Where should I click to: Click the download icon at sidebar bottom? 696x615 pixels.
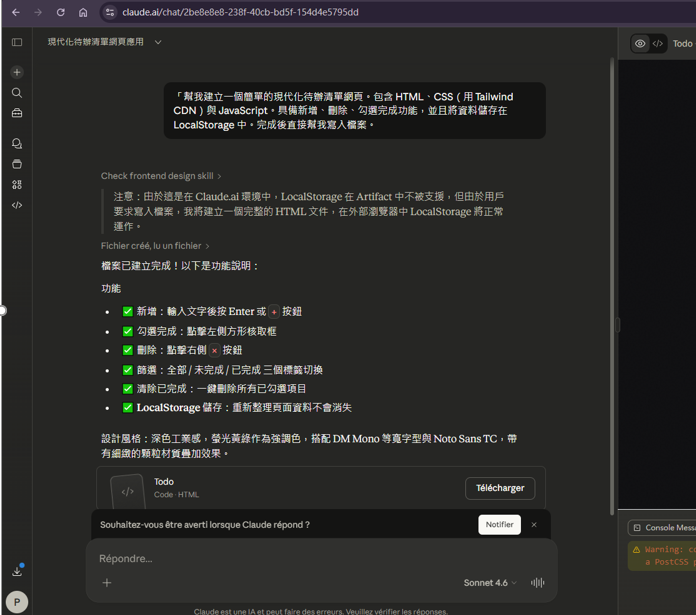[x=17, y=571]
